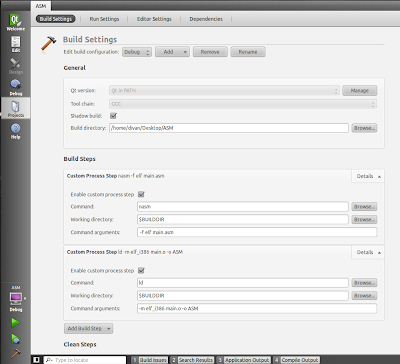
Task: Start debugging with the run-debug icon
Action: (15, 339)
